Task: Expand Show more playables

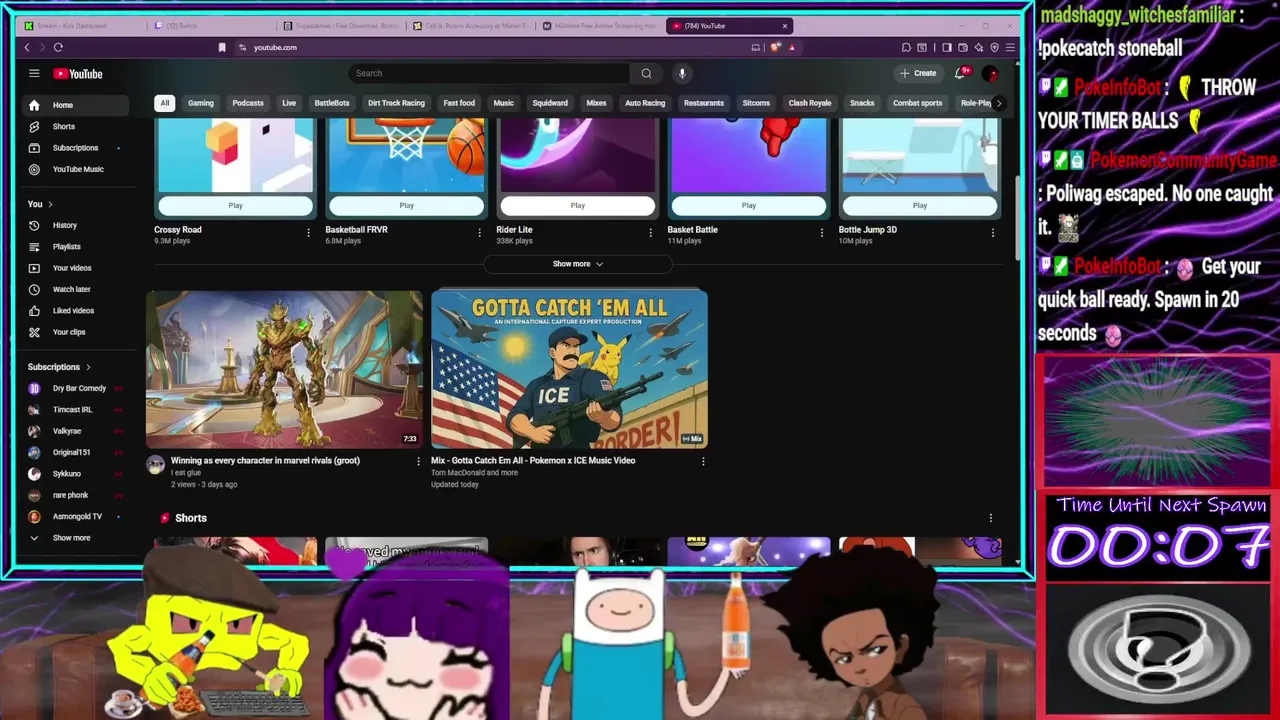Action: point(578,264)
